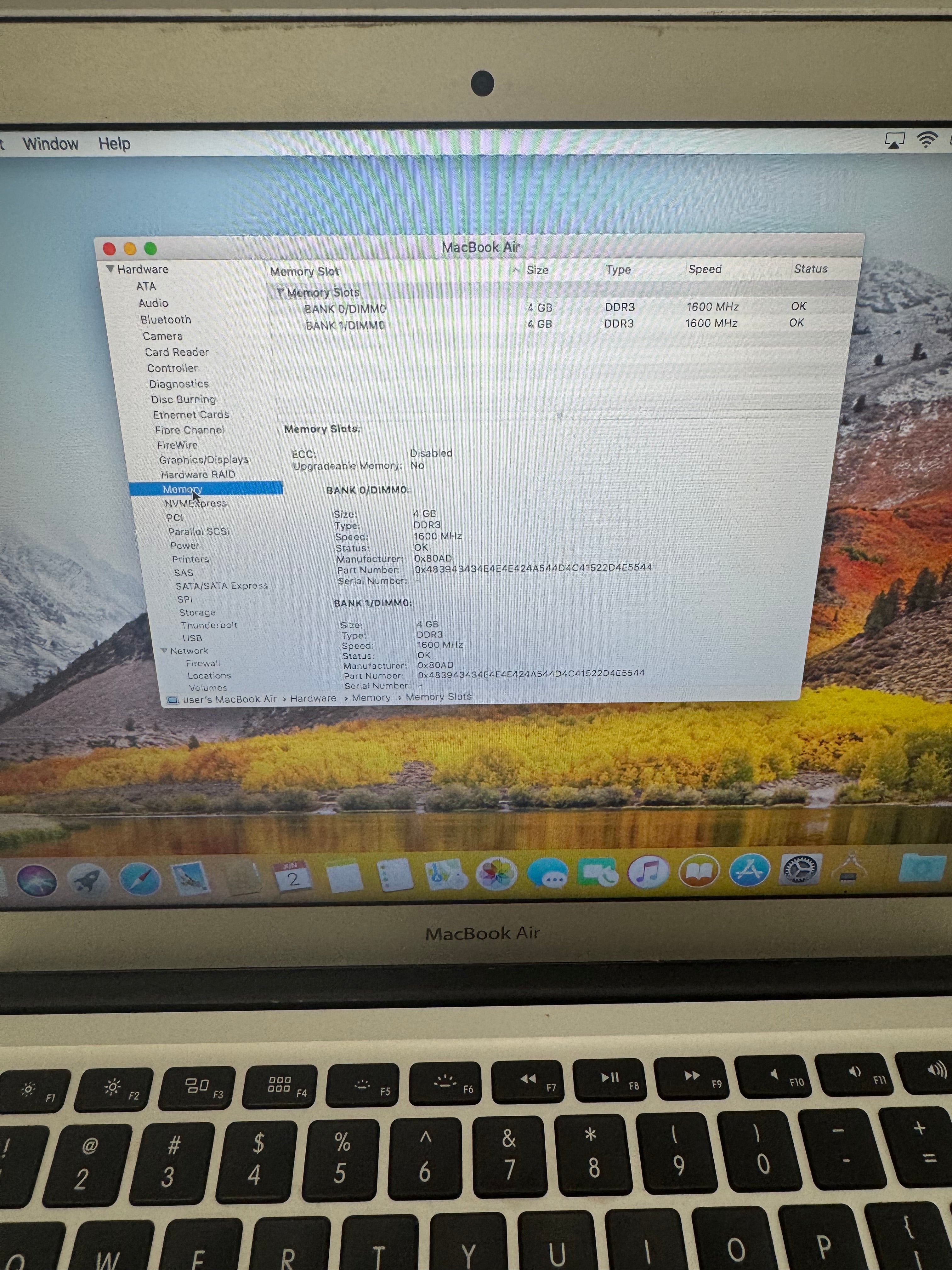
Task: Select Firewall under Network
Action: pyautogui.click(x=203, y=663)
